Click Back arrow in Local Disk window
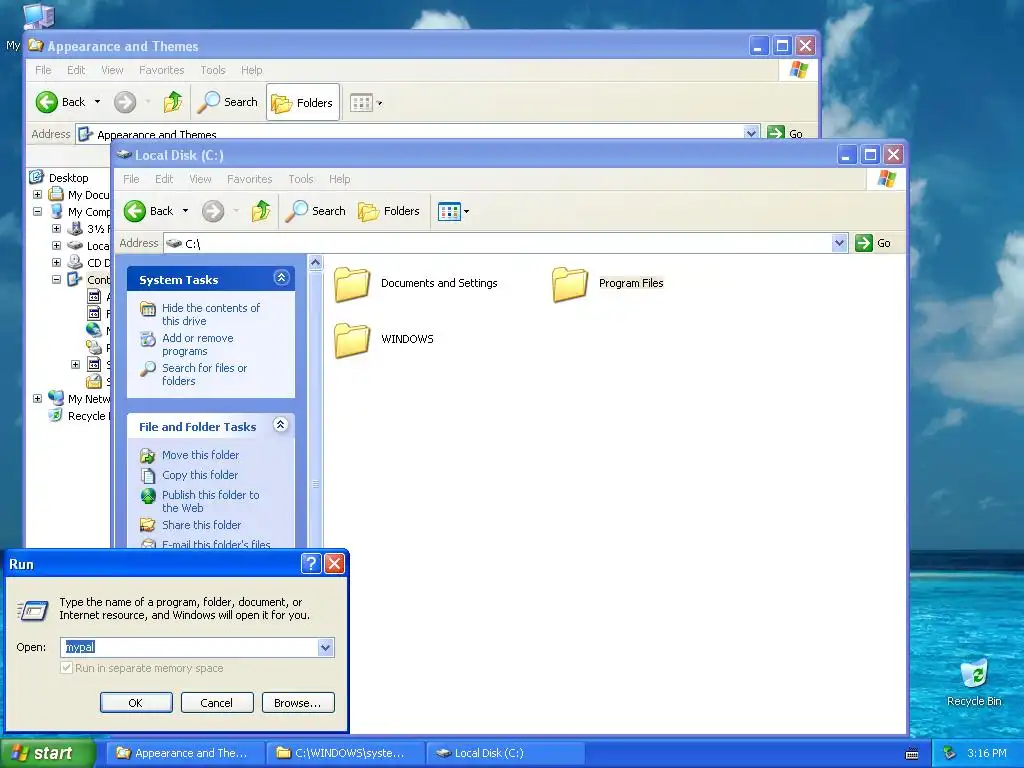1024x768 pixels. (135, 211)
